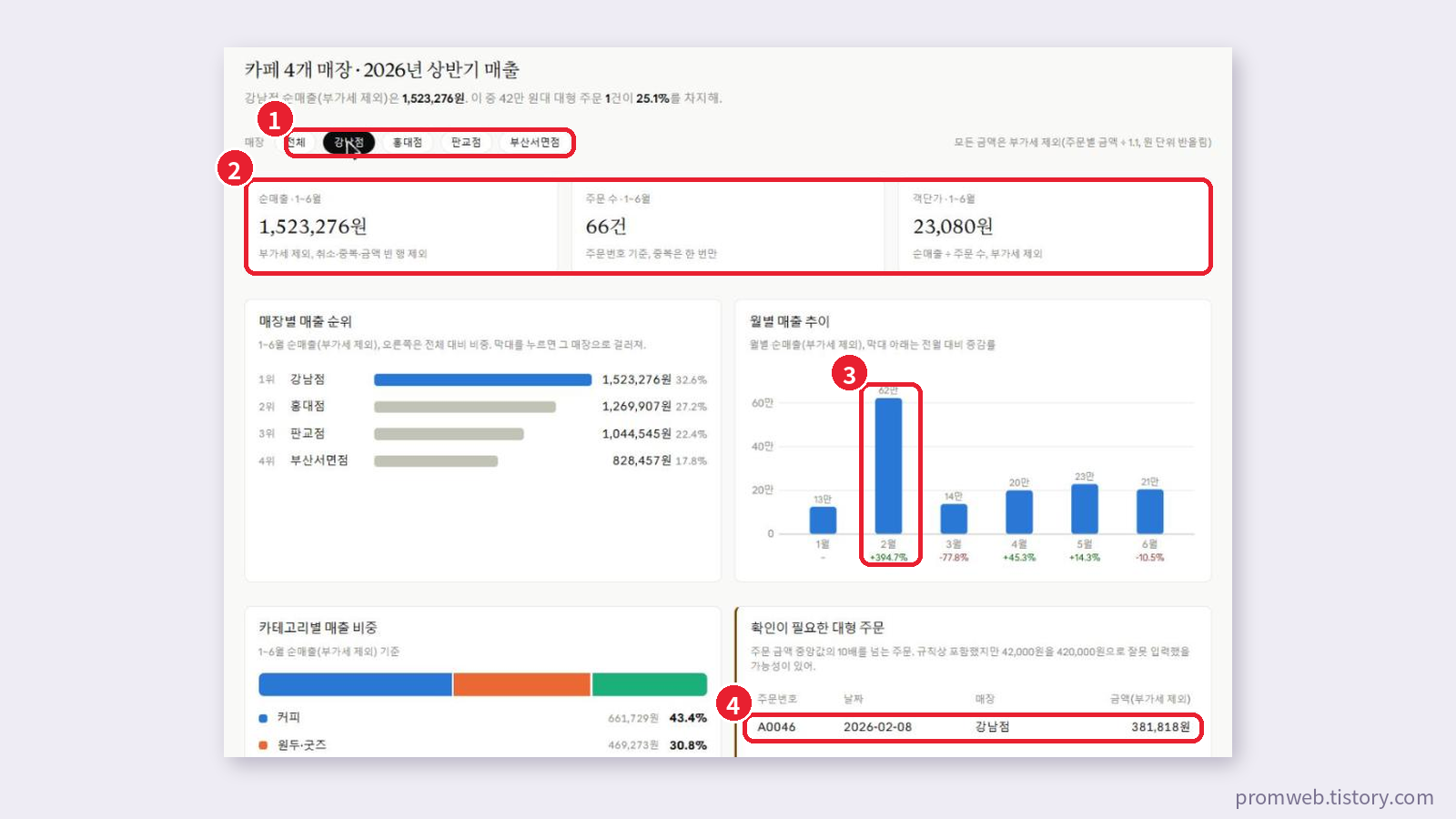Click the blue coffee segment of category bar
This screenshot has height=819, width=1456.
(x=355, y=684)
